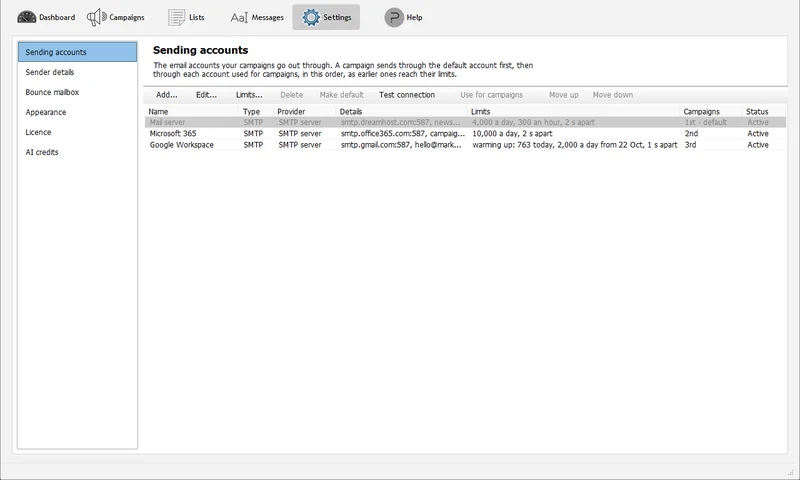The image size is (800, 480).
Task: Select Sending accounts in the sidebar
Action: (78, 52)
